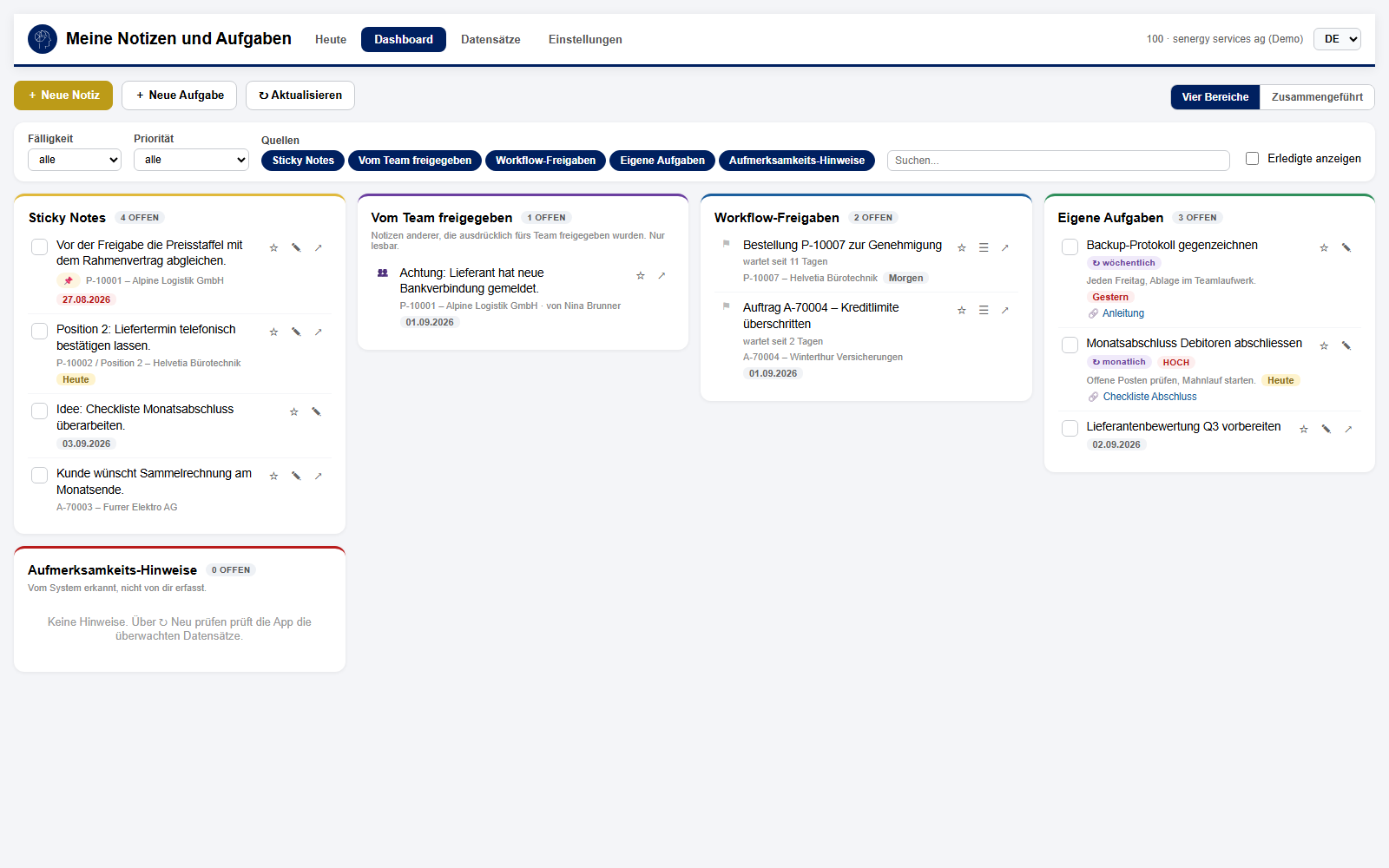
Task: Open linked record of the Sammelrechnung note
Action: coord(319,476)
